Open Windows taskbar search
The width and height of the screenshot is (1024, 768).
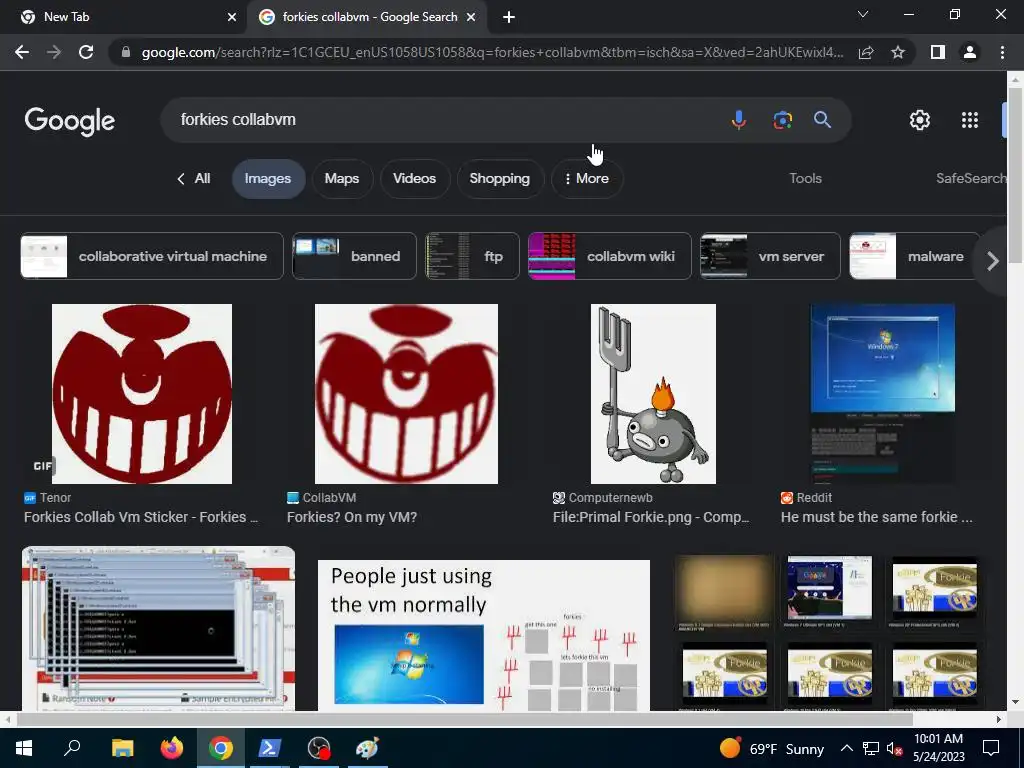tap(72, 748)
